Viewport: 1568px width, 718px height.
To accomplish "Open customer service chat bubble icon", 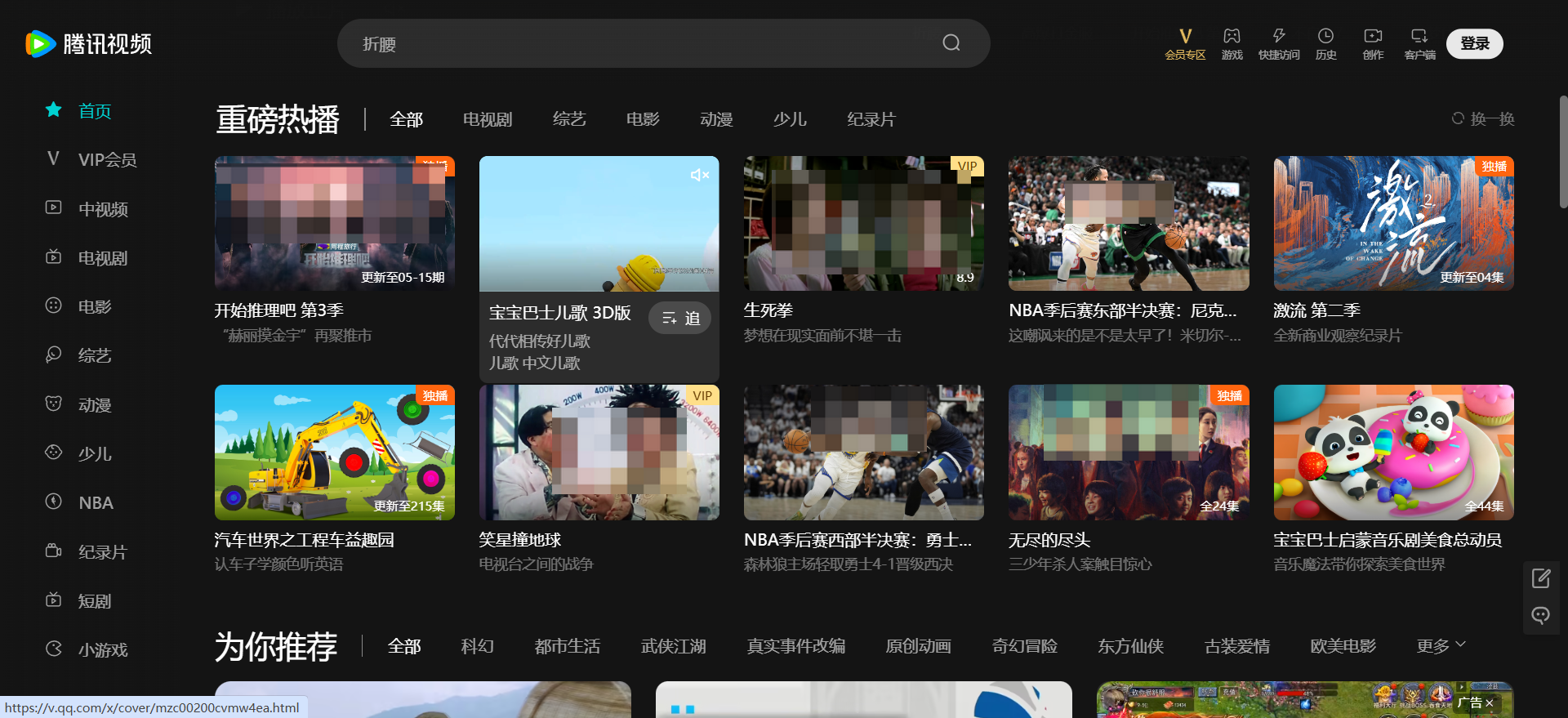I will coord(1541,615).
